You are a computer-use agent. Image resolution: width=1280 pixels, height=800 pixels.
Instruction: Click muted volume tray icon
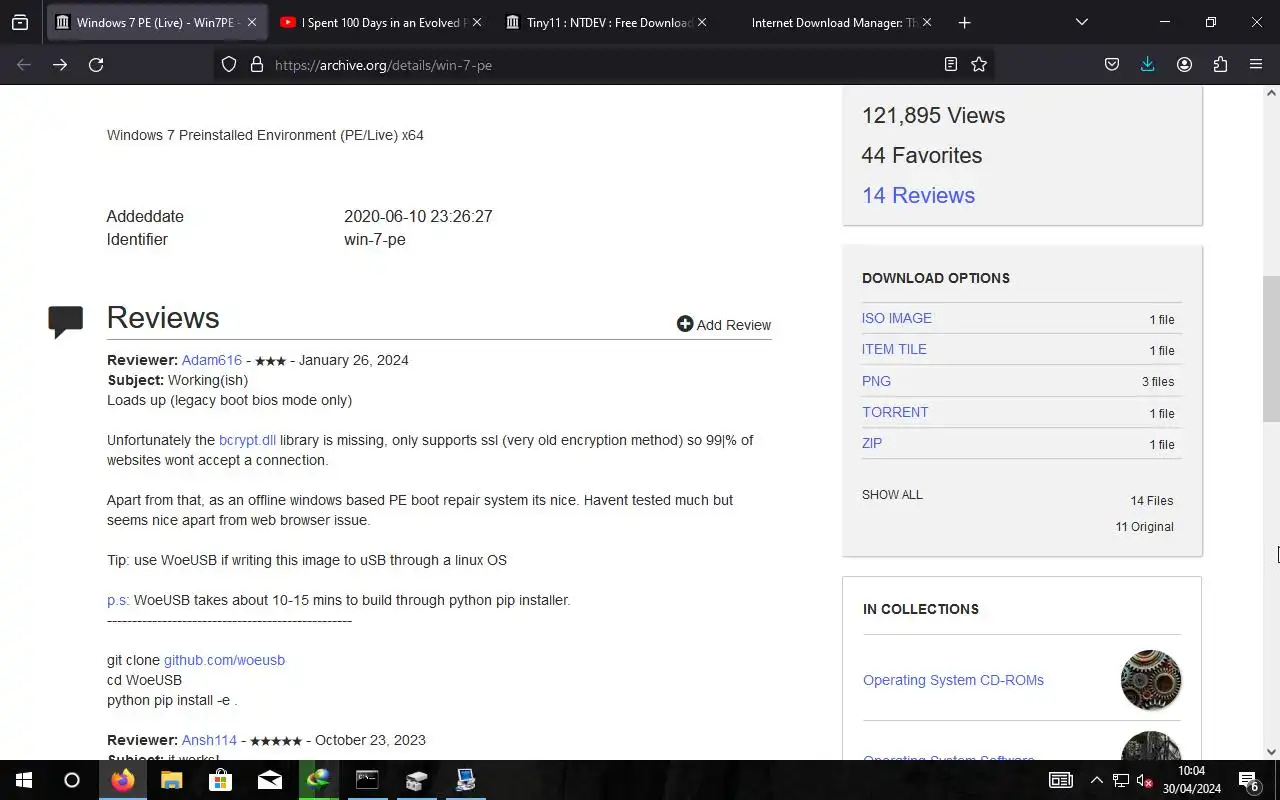(x=1145, y=780)
